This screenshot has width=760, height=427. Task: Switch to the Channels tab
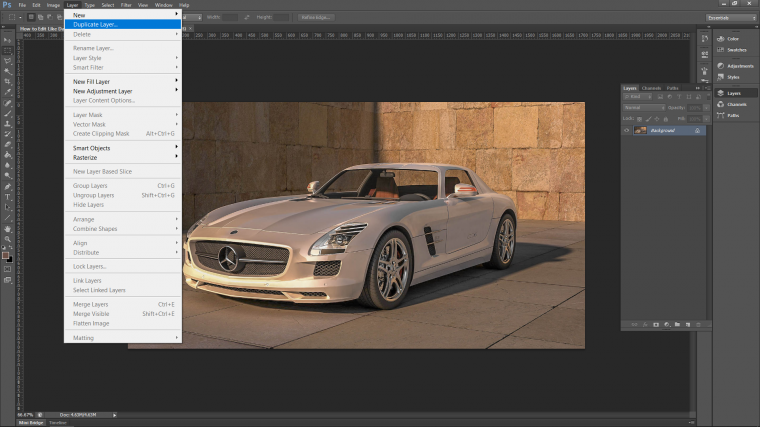(x=651, y=88)
